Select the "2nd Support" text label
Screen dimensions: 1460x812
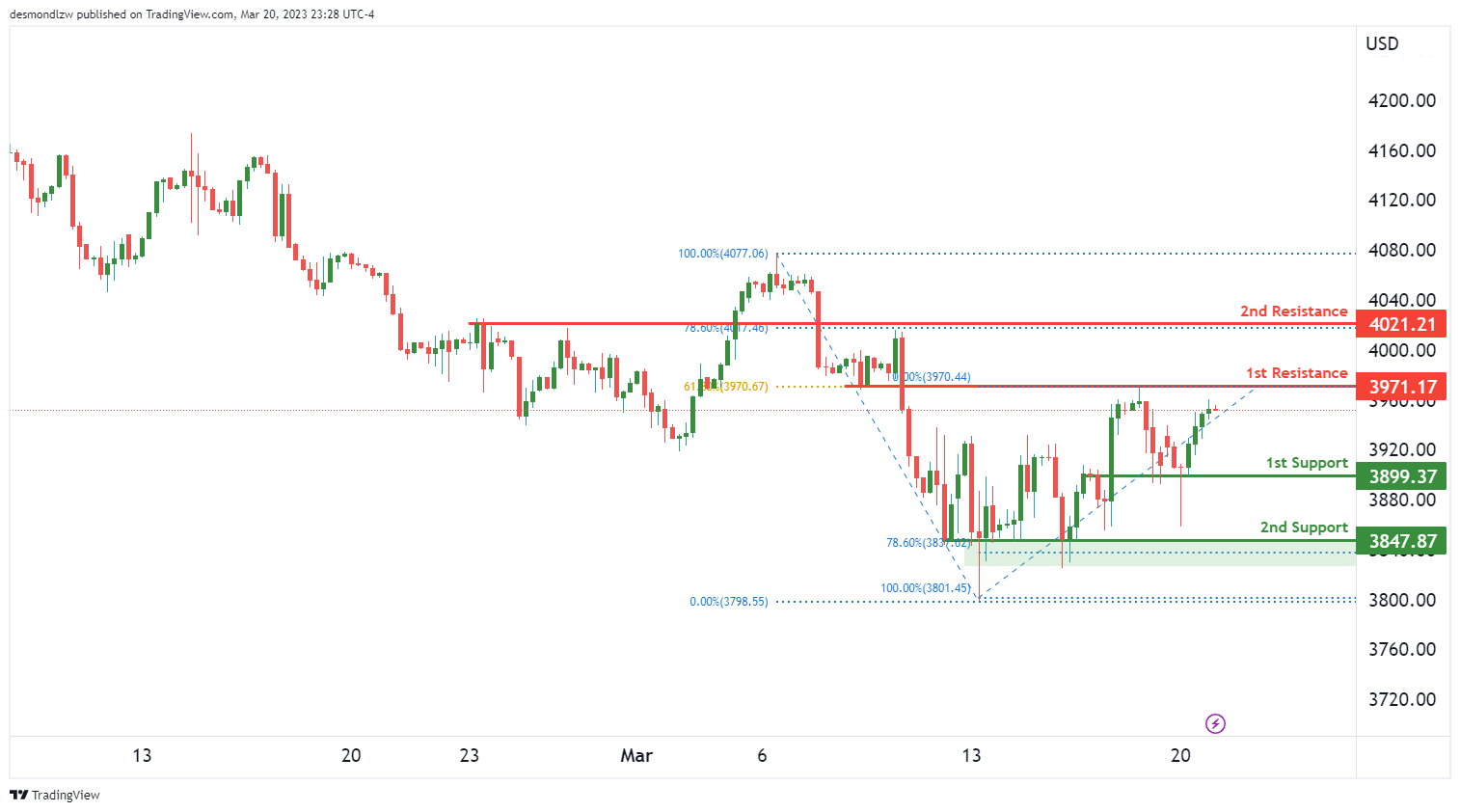click(1304, 528)
